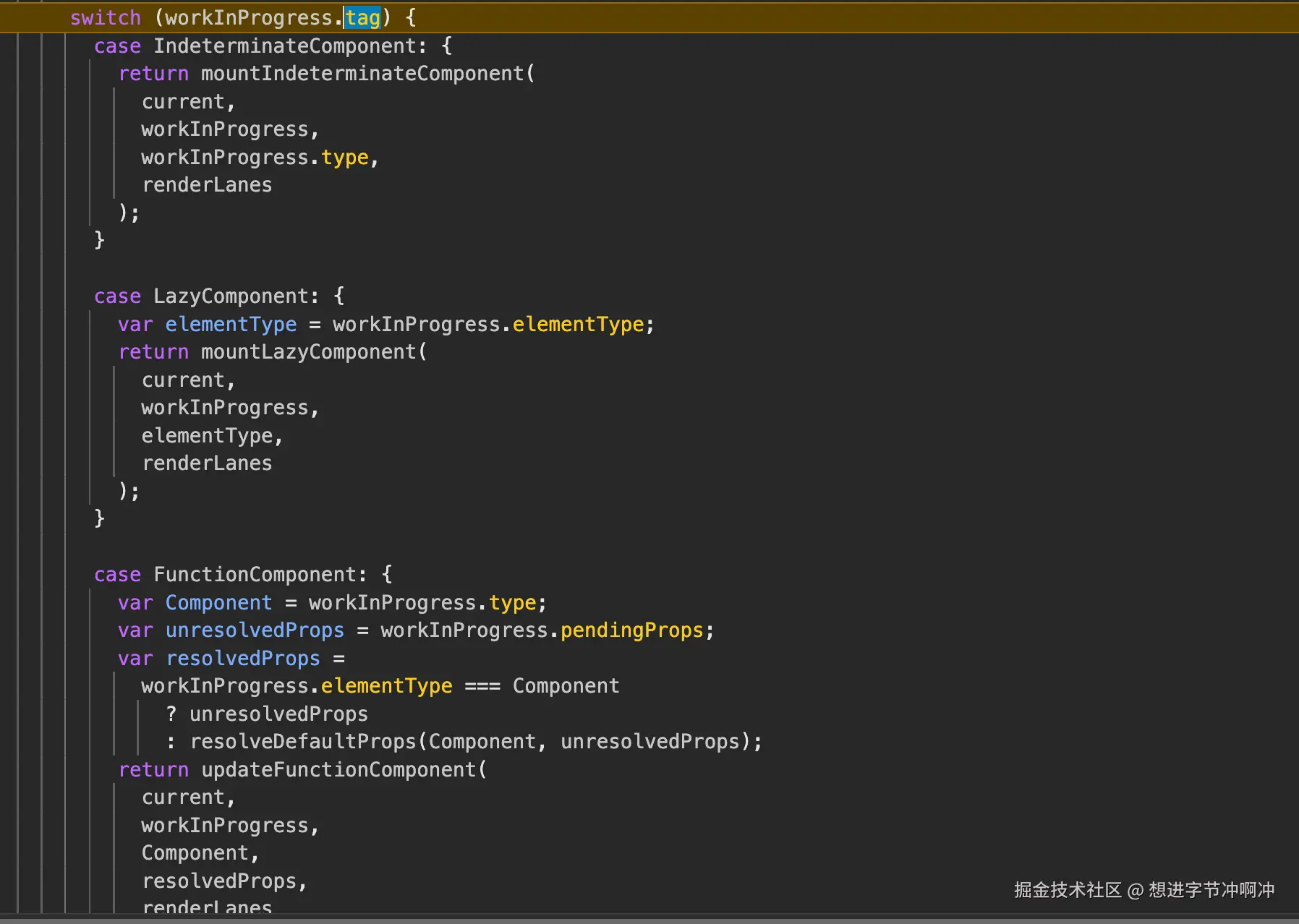Select the highlighted "tag" property
This screenshot has width=1299, height=924.
point(362,17)
